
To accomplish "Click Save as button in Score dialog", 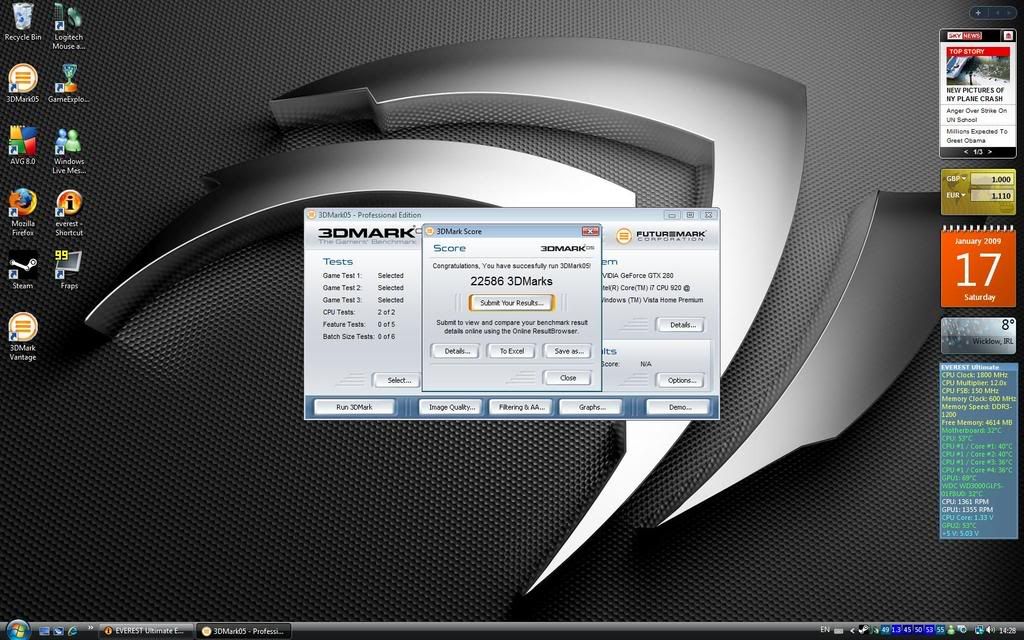I will tap(568, 351).
